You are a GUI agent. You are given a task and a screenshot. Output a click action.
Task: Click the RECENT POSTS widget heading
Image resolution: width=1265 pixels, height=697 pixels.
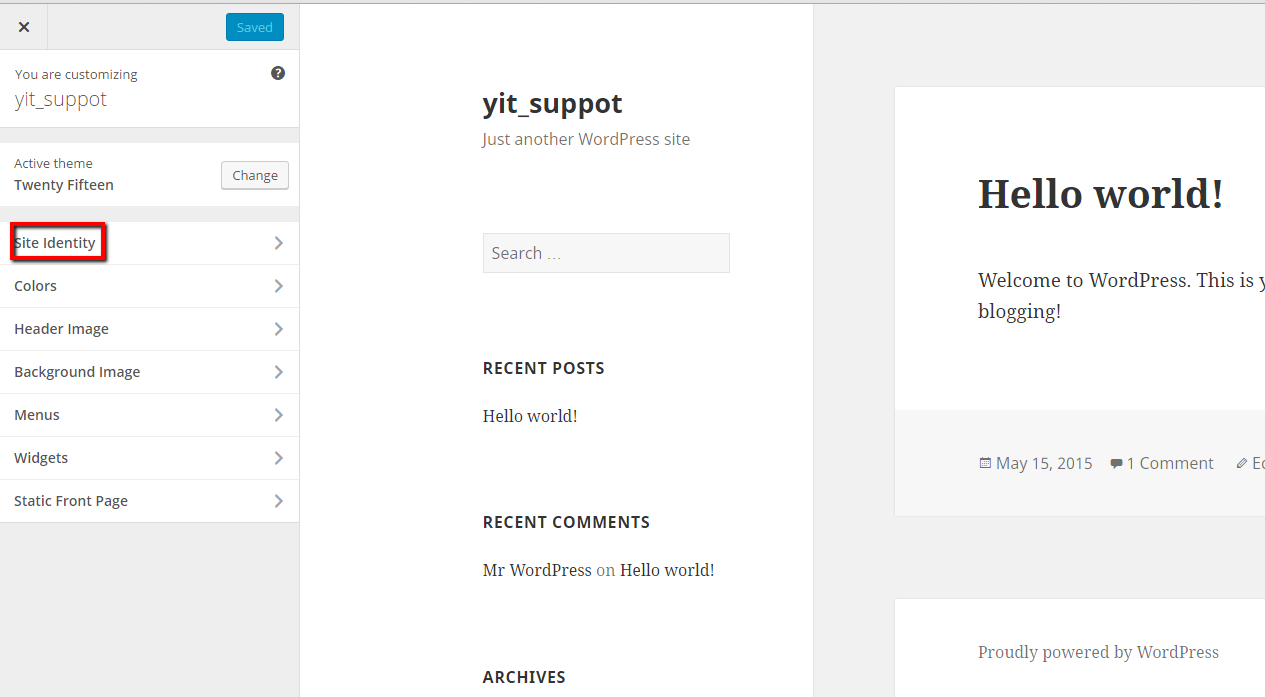tap(544, 368)
